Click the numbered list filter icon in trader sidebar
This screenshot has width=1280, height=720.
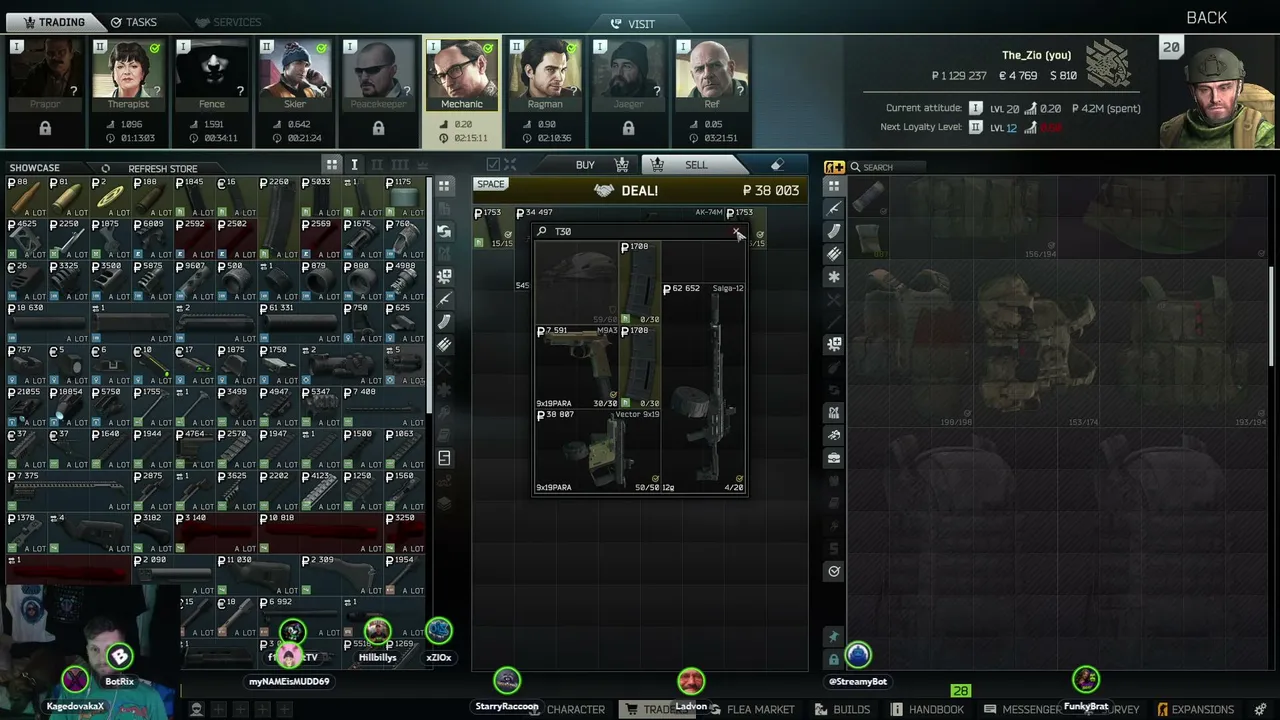[445, 458]
